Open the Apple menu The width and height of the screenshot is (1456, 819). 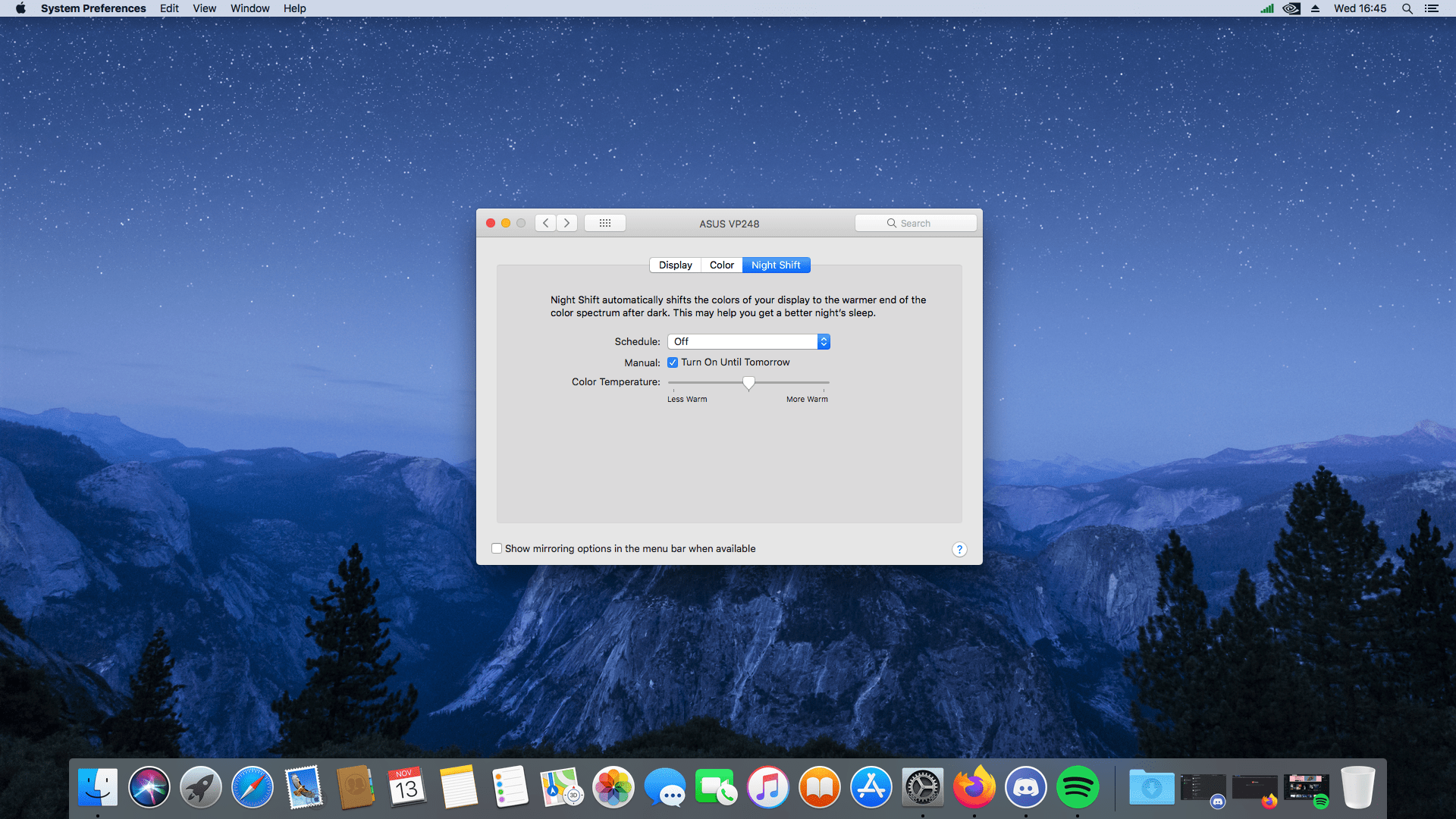pyautogui.click(x=20, y=8)
